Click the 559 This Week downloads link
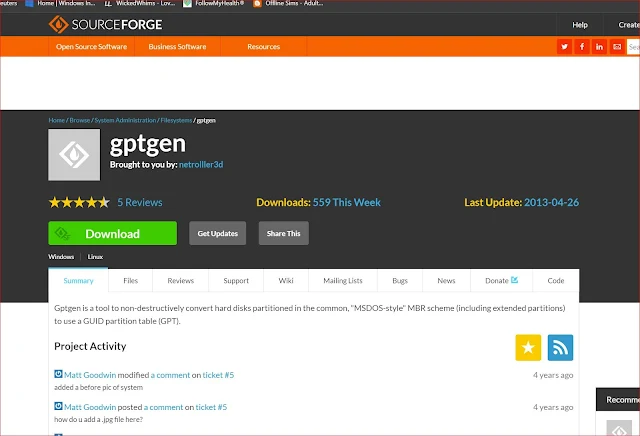The height and width of the screenshot is (436, 640). coord(347,202)
